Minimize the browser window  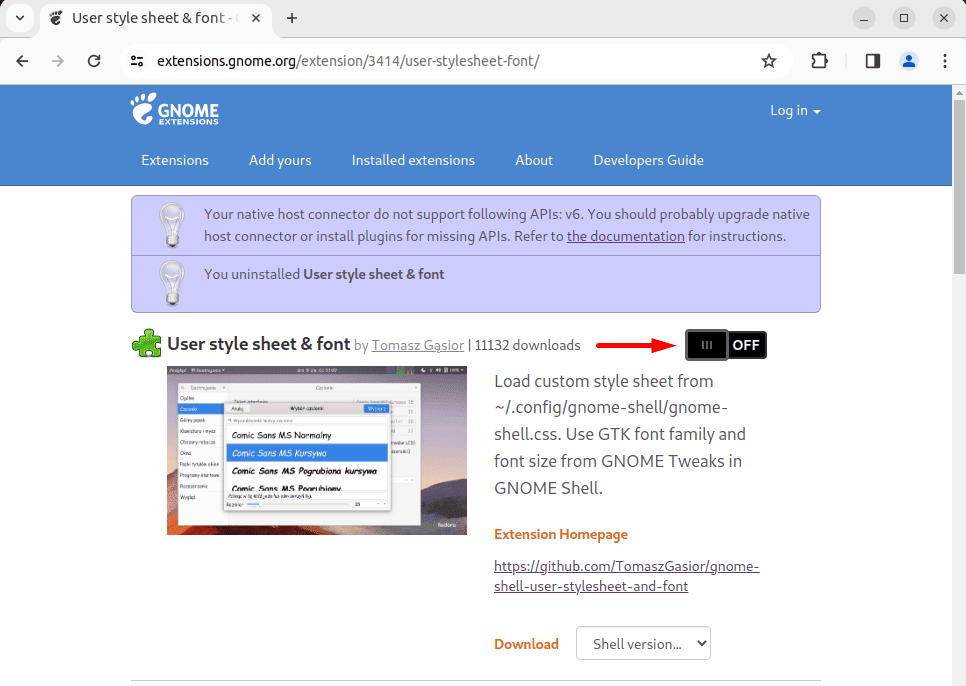click(864, 18)
